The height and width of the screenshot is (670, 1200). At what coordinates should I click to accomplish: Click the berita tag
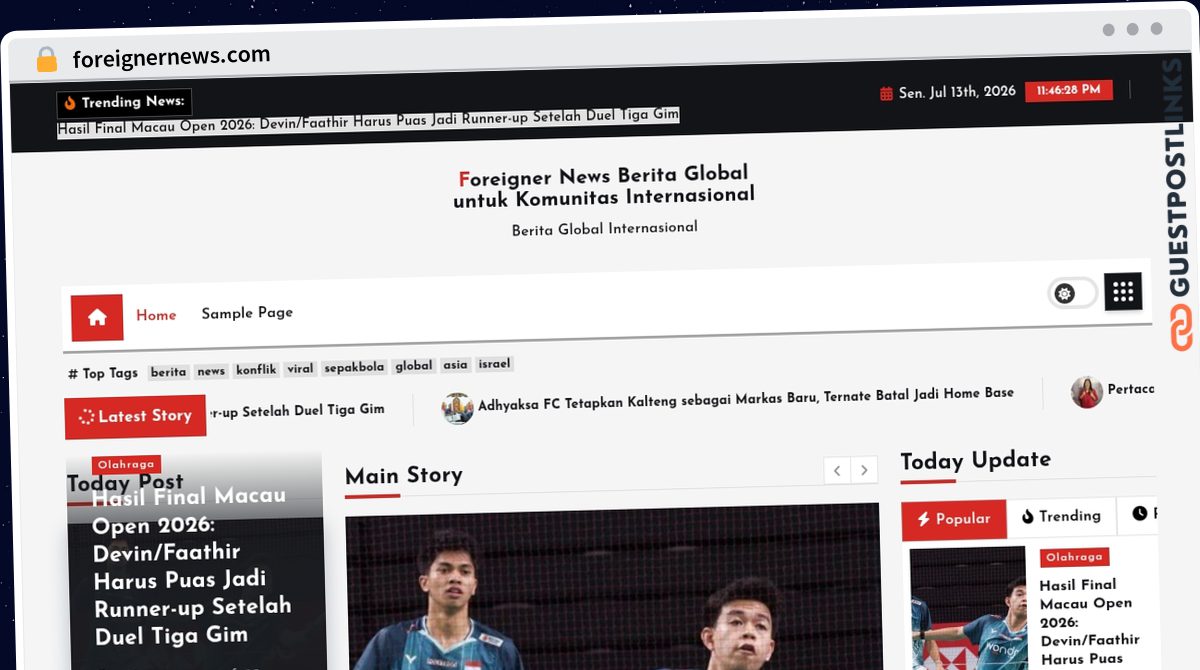tap(168, 372)
